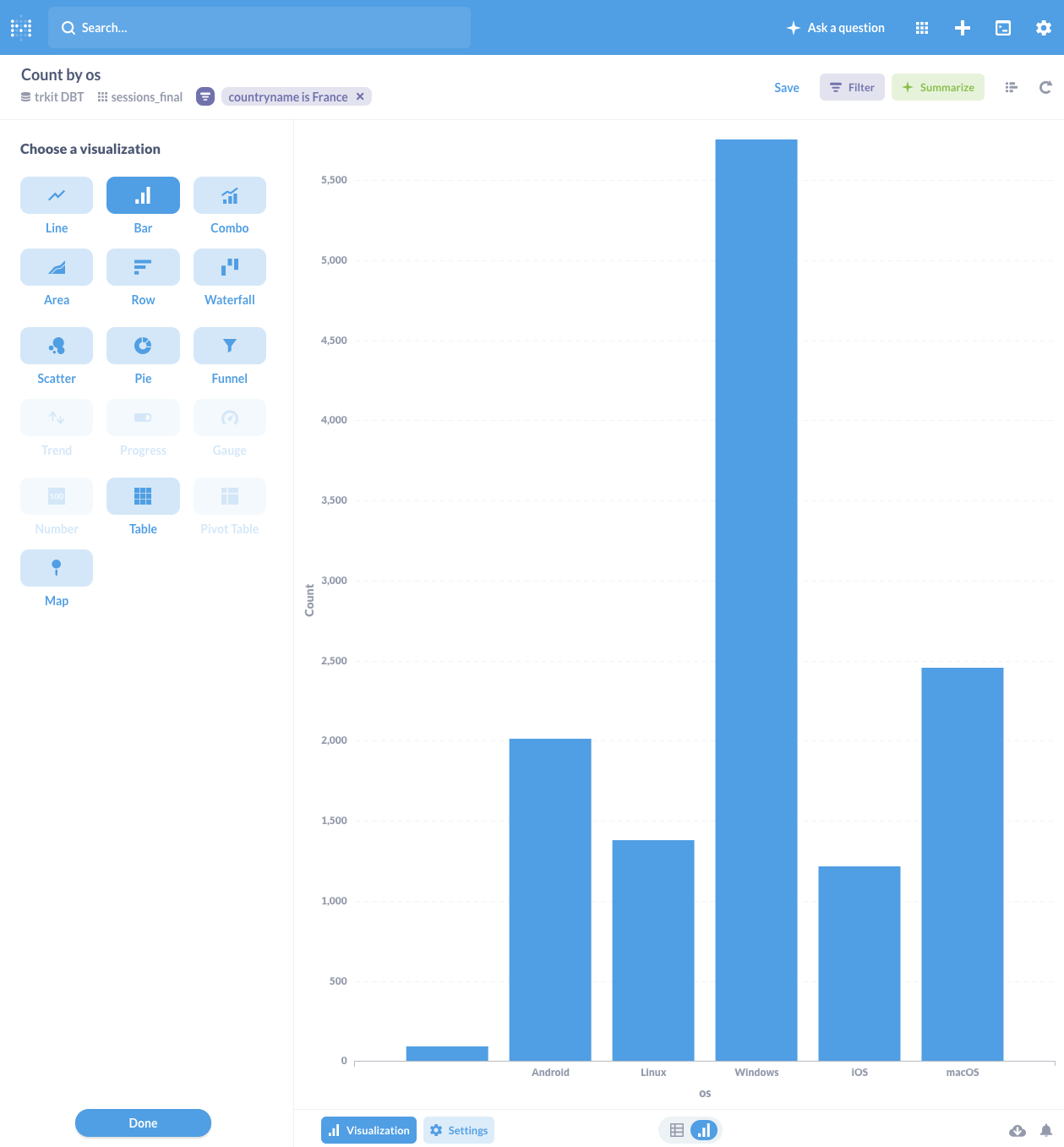Open the notebook editor icon
Screen dimensions: 1064x1147
pyautogui.click(x=1011, y=88)
